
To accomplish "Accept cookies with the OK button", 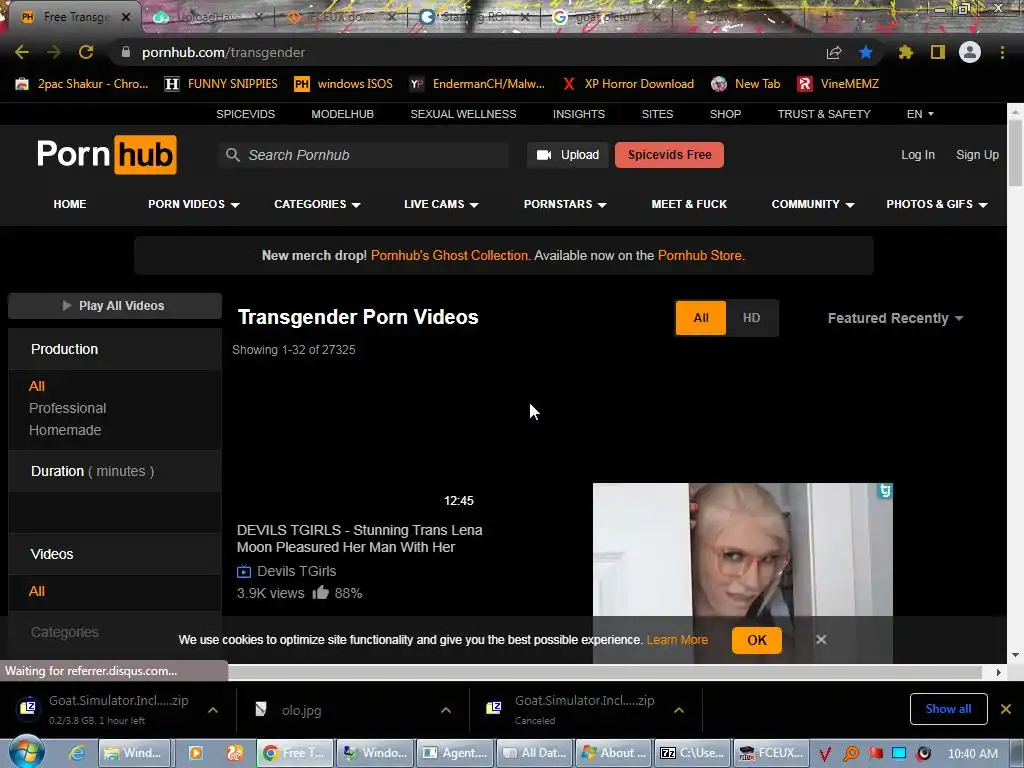I will point(757,640).
